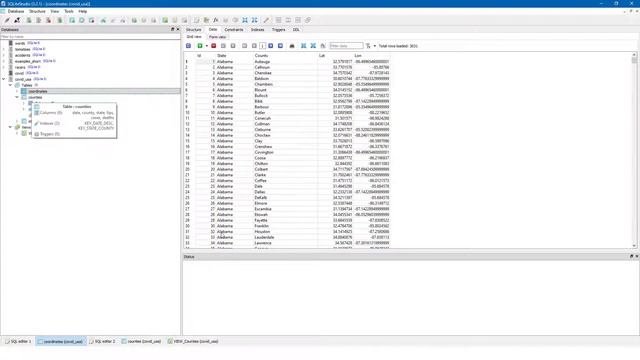Click the Export icon in main toolbar
640x360 pixels.
255,20
